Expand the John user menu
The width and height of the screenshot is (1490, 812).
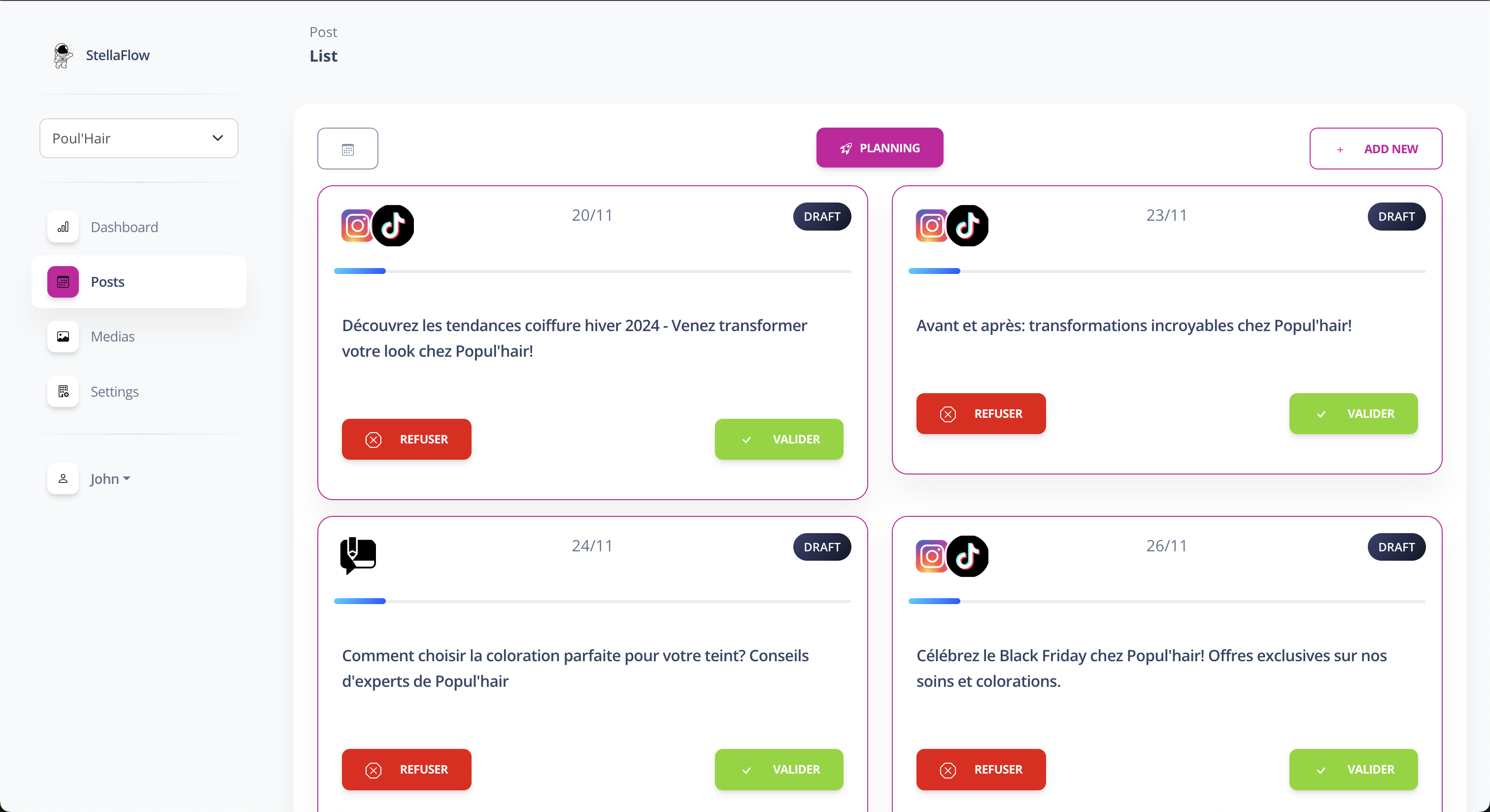110,479
